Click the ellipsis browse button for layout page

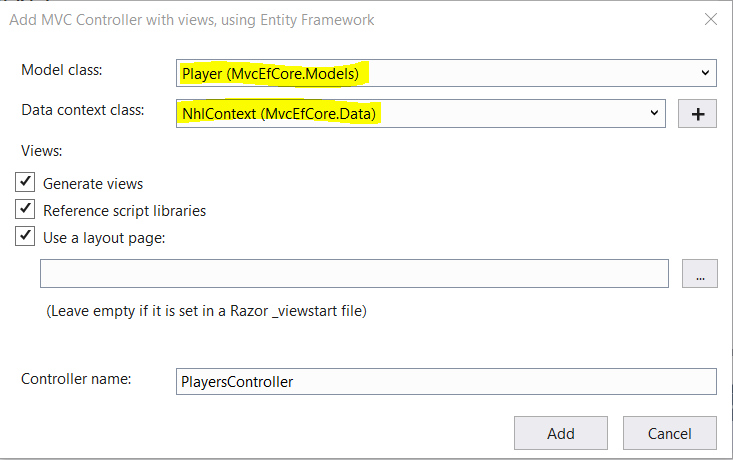click(700, 273)
